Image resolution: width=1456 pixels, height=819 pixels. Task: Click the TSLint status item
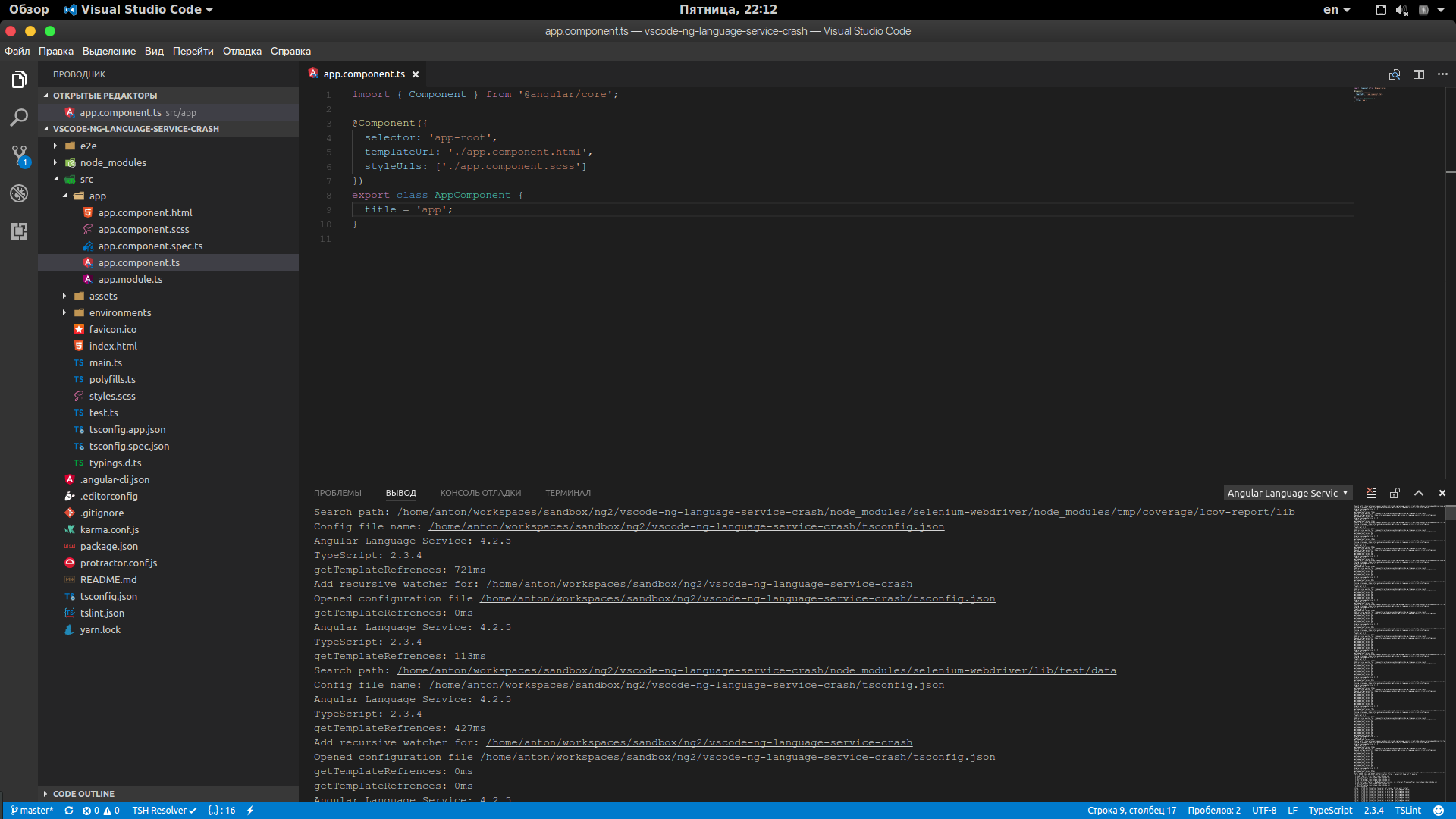click(x=1408, y=811)
